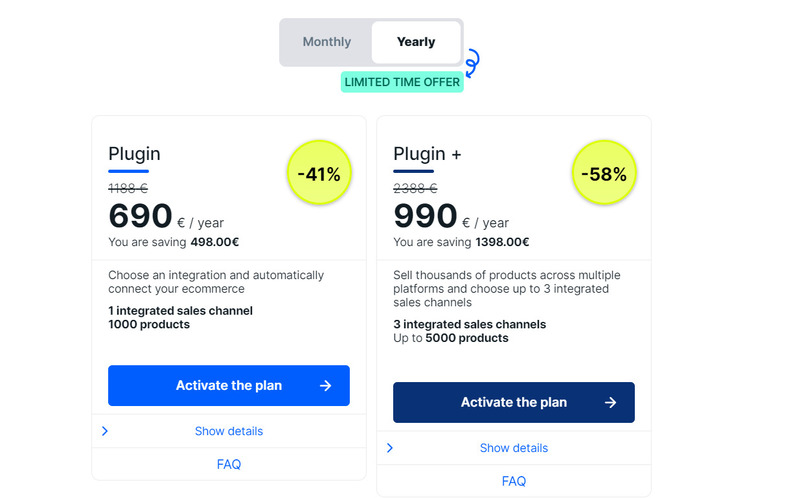Show details for the Plugin plan
The height and width of the screenshot is (498, 800).
[x=229, y=431]
